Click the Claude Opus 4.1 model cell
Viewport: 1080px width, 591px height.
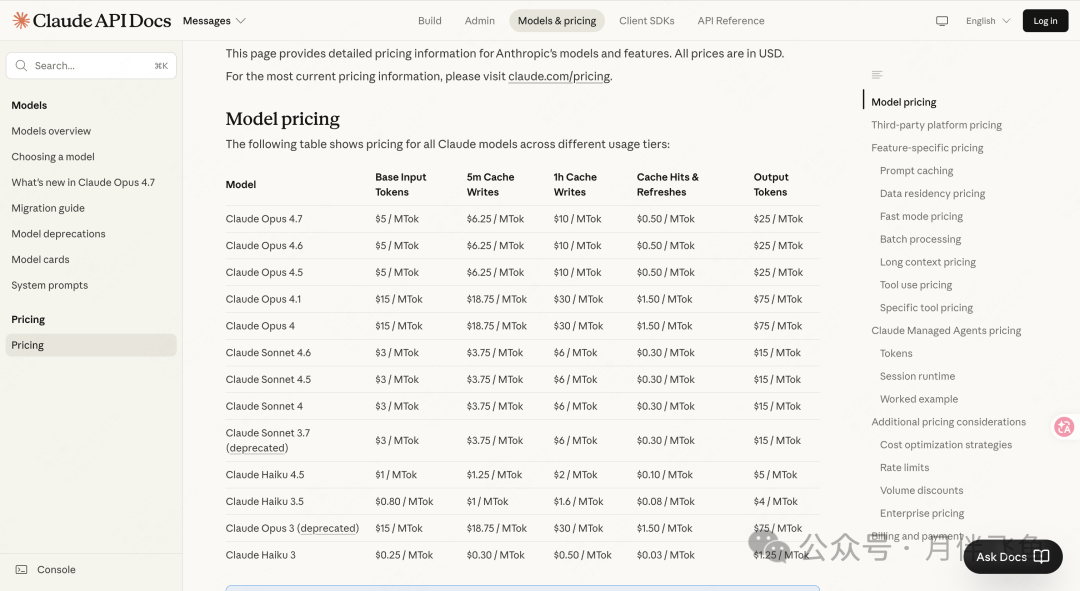263,299
